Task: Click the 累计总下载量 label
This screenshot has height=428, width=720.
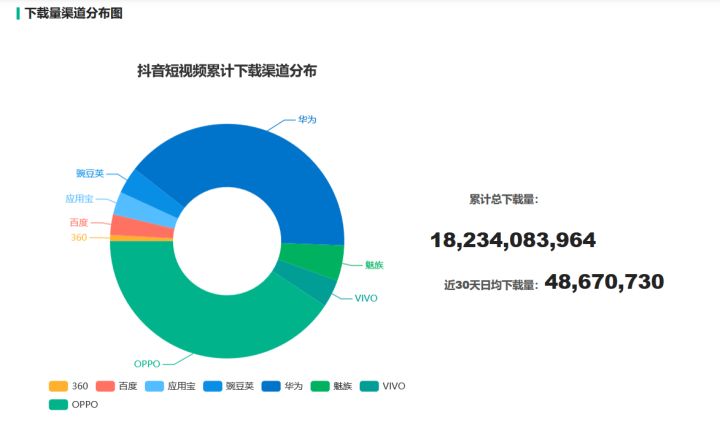Action: tap(503, 199)
